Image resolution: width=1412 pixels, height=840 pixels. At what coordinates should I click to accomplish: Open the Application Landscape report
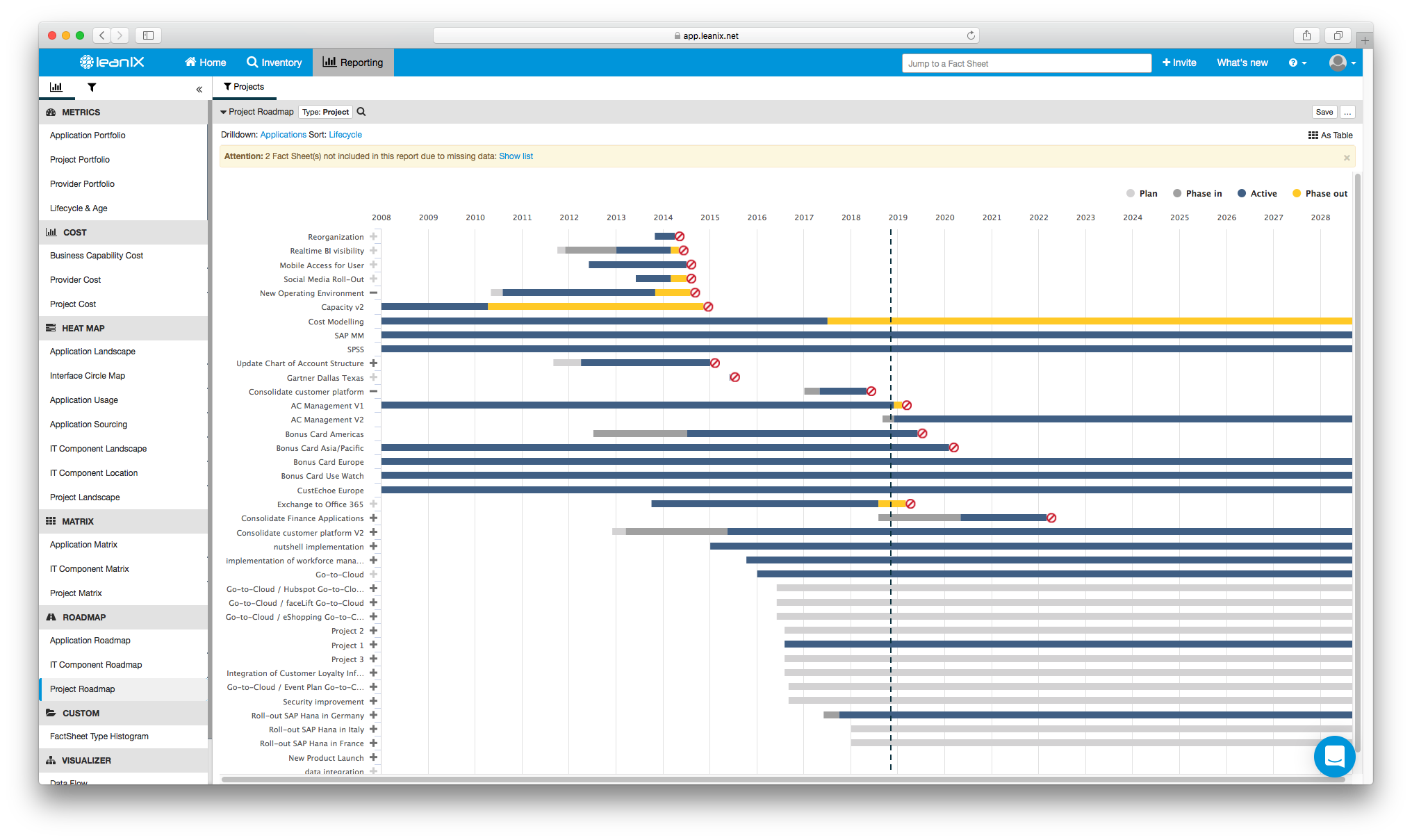pyautogui.click(x=92, y=352)
